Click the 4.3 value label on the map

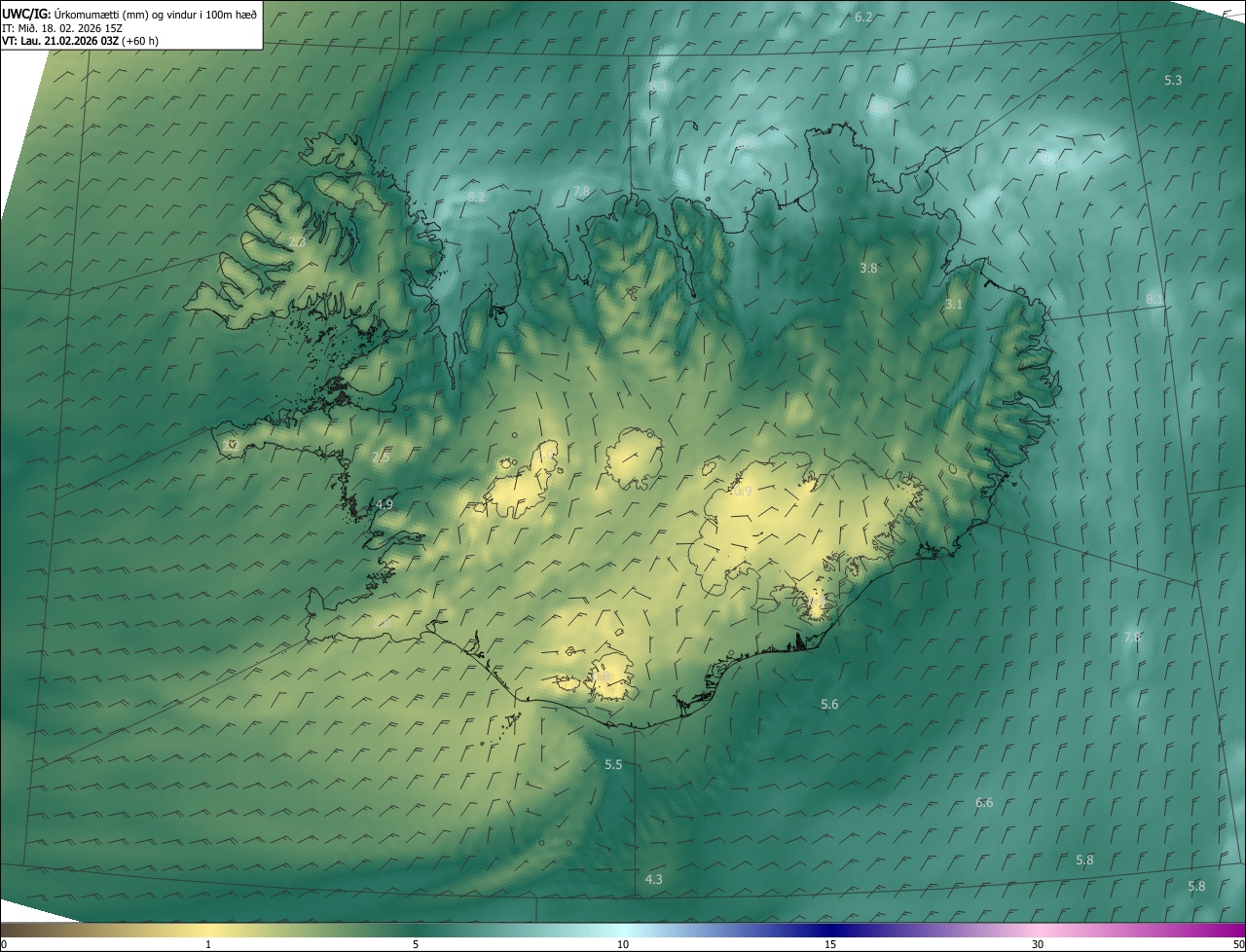point(654,879)
